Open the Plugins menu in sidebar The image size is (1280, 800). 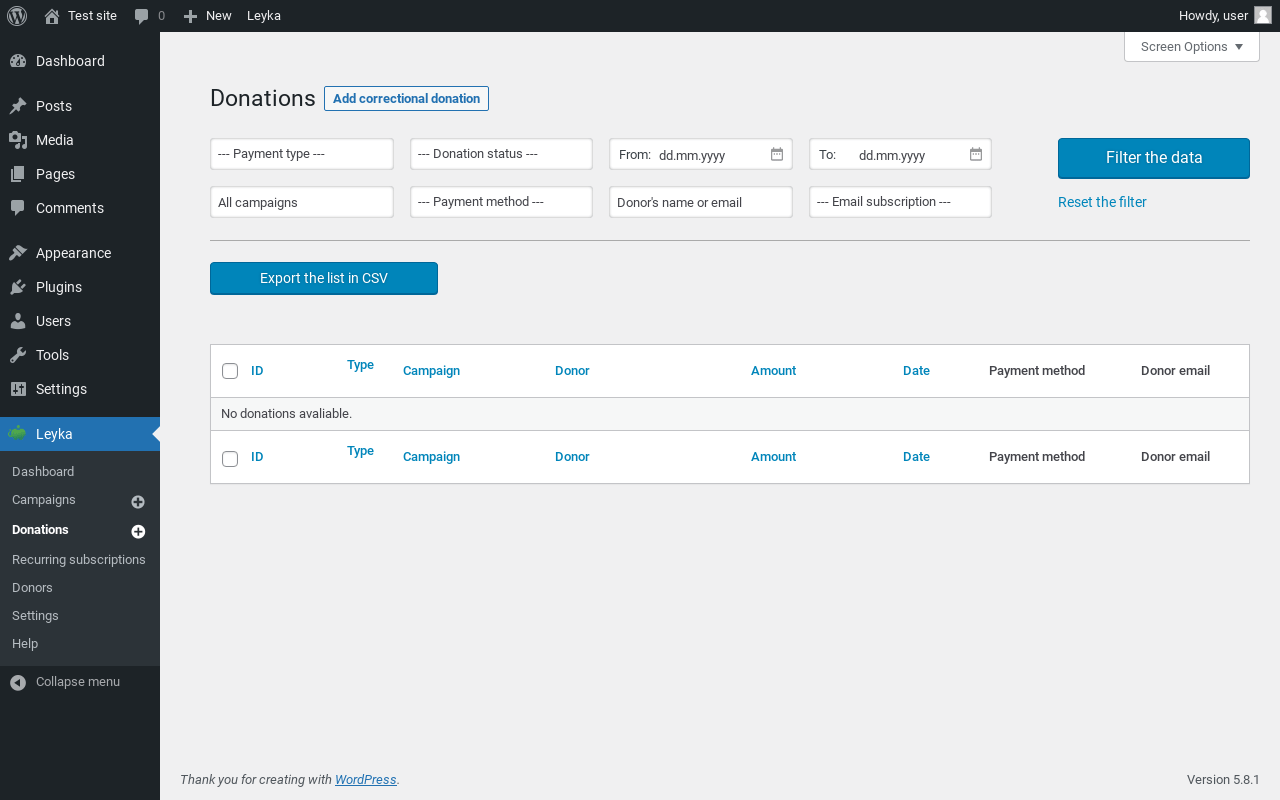[x=59, y=287]
